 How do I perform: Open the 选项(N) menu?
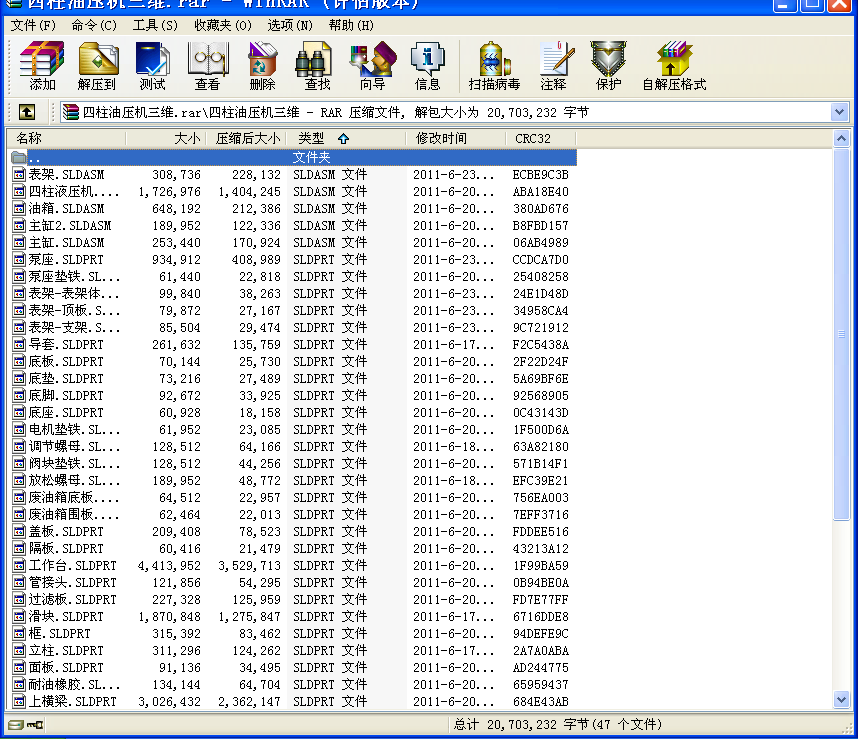point(290,25)
